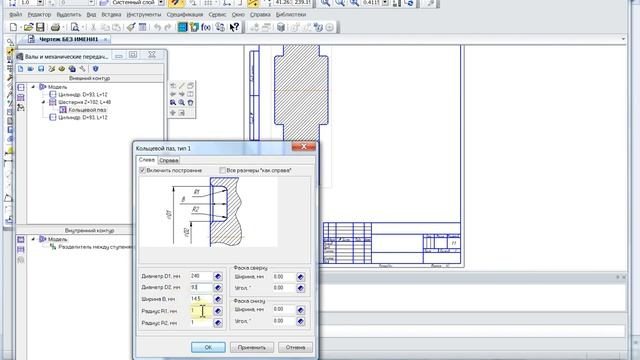The height and width of the screenshot is (360, 640).
Task: Open the Редактор menu
Action: [x=40, y=14]
